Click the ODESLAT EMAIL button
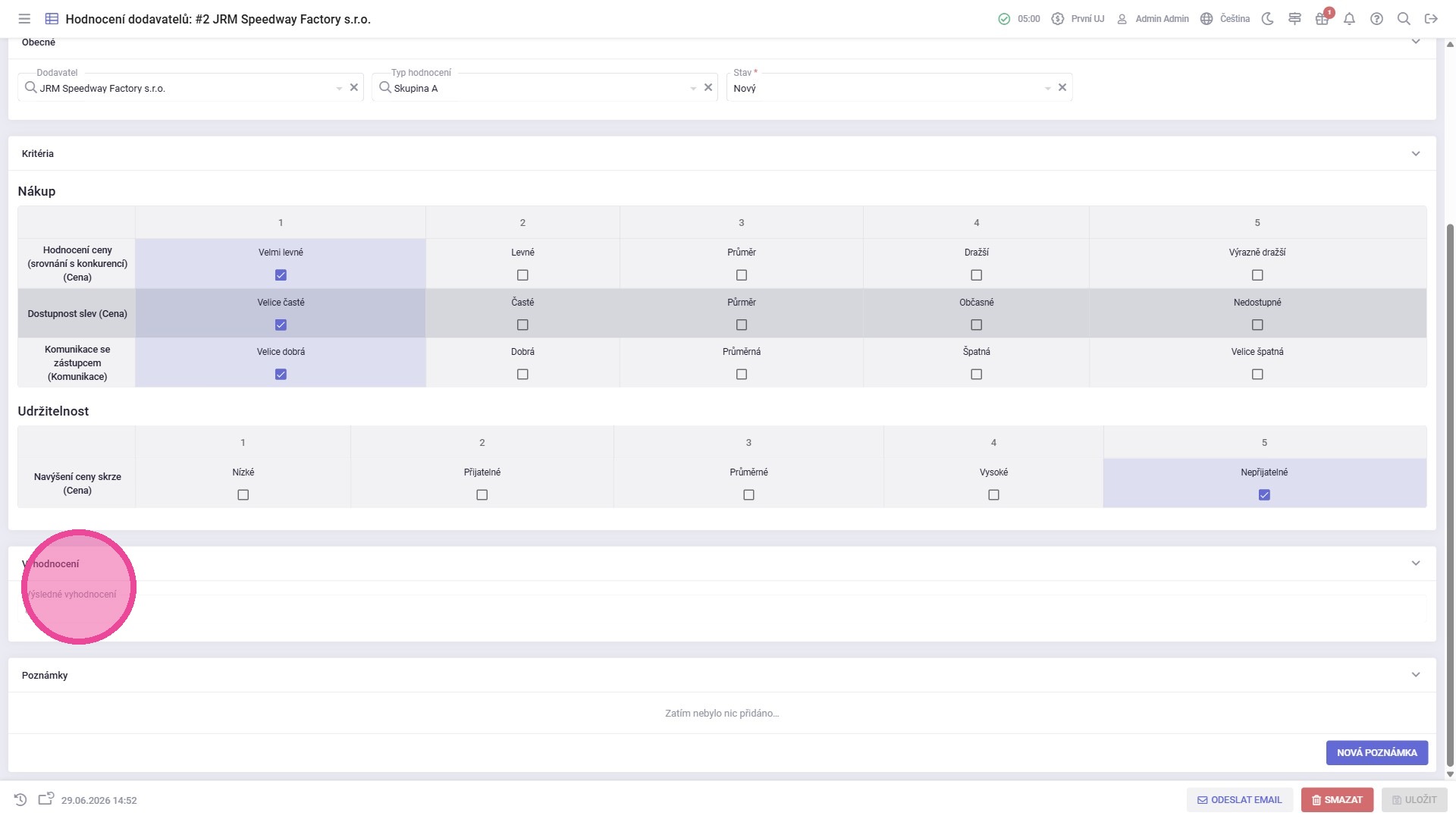 (x=1239, y=800)
